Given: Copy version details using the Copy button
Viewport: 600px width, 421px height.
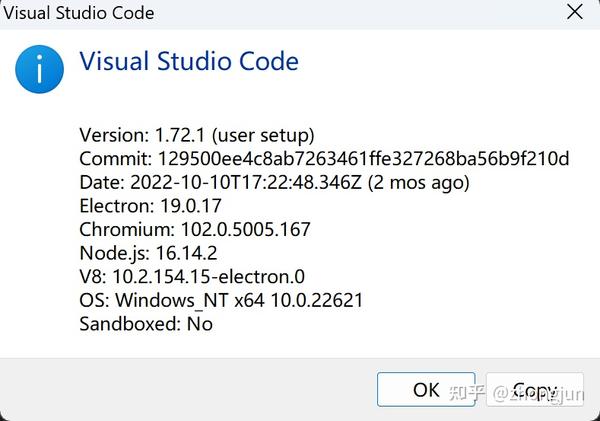Looking at the screenshot, I should 535,389.
